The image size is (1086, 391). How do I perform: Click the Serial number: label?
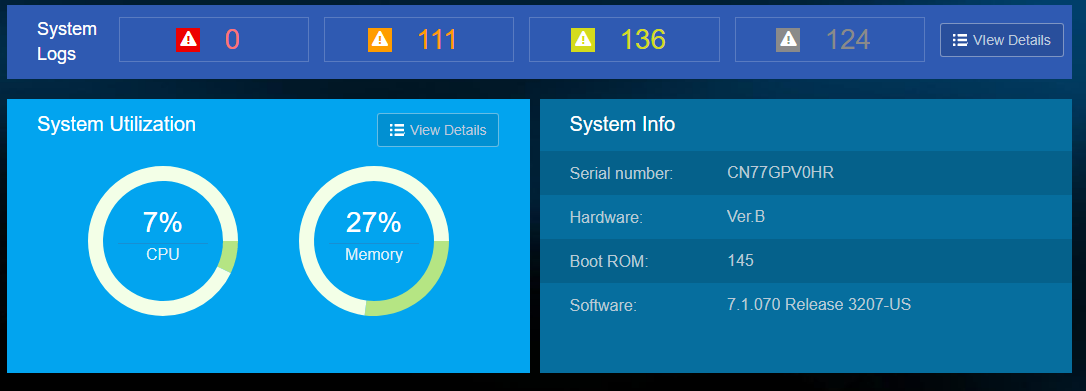[x=621, y=174]
